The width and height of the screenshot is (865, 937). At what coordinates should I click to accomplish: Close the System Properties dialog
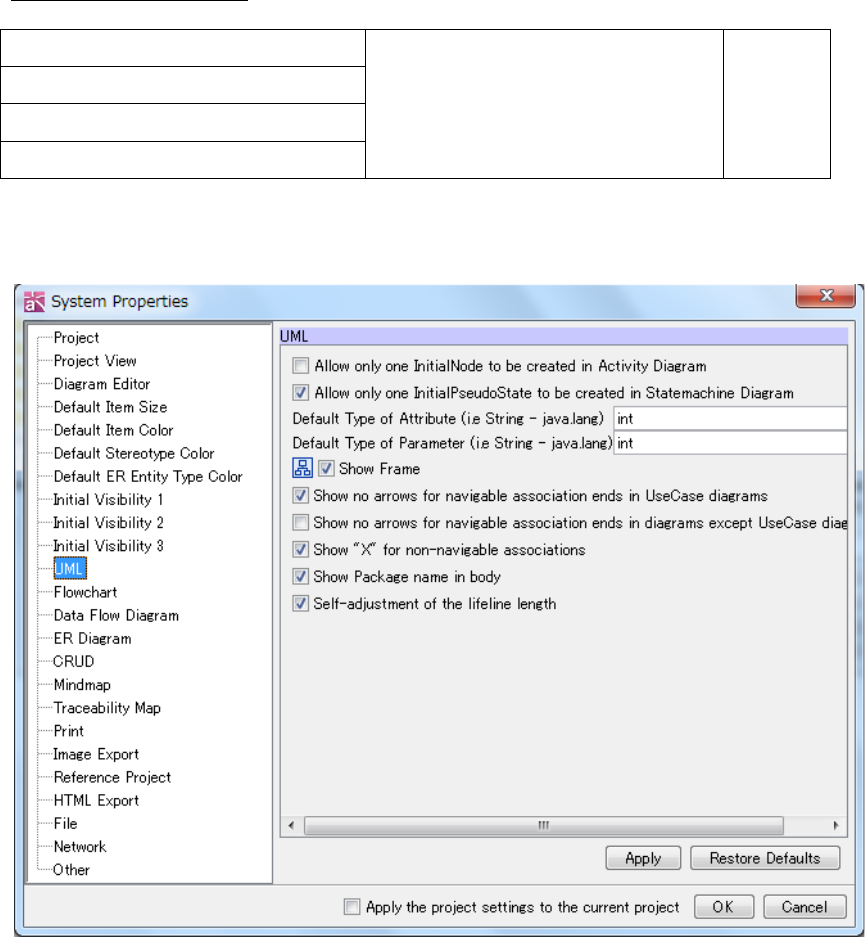coord(826,295)
